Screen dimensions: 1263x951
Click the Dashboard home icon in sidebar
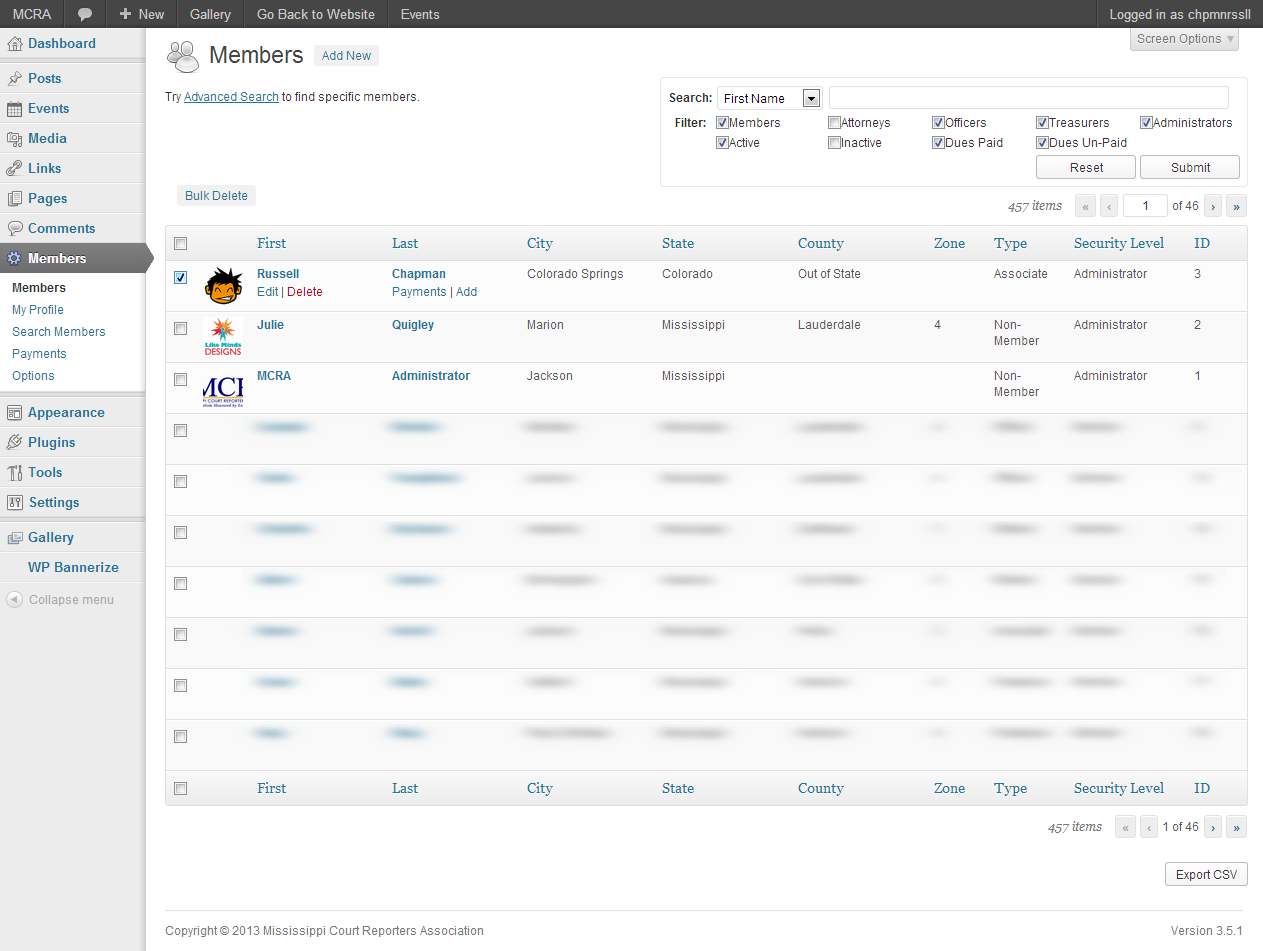pos(14,44)
